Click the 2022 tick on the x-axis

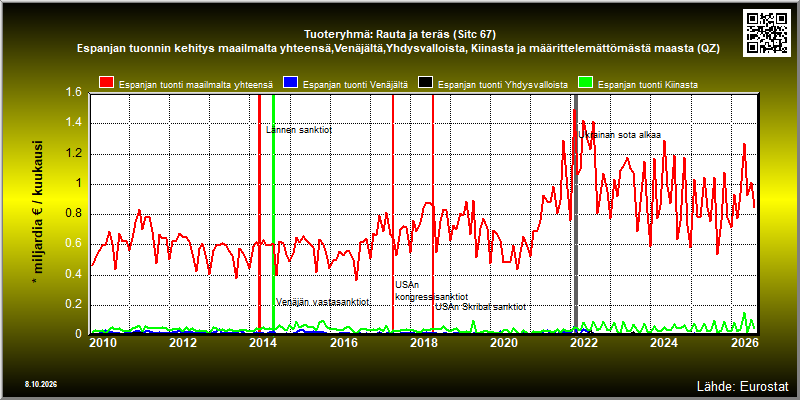[x=583, y=342]
